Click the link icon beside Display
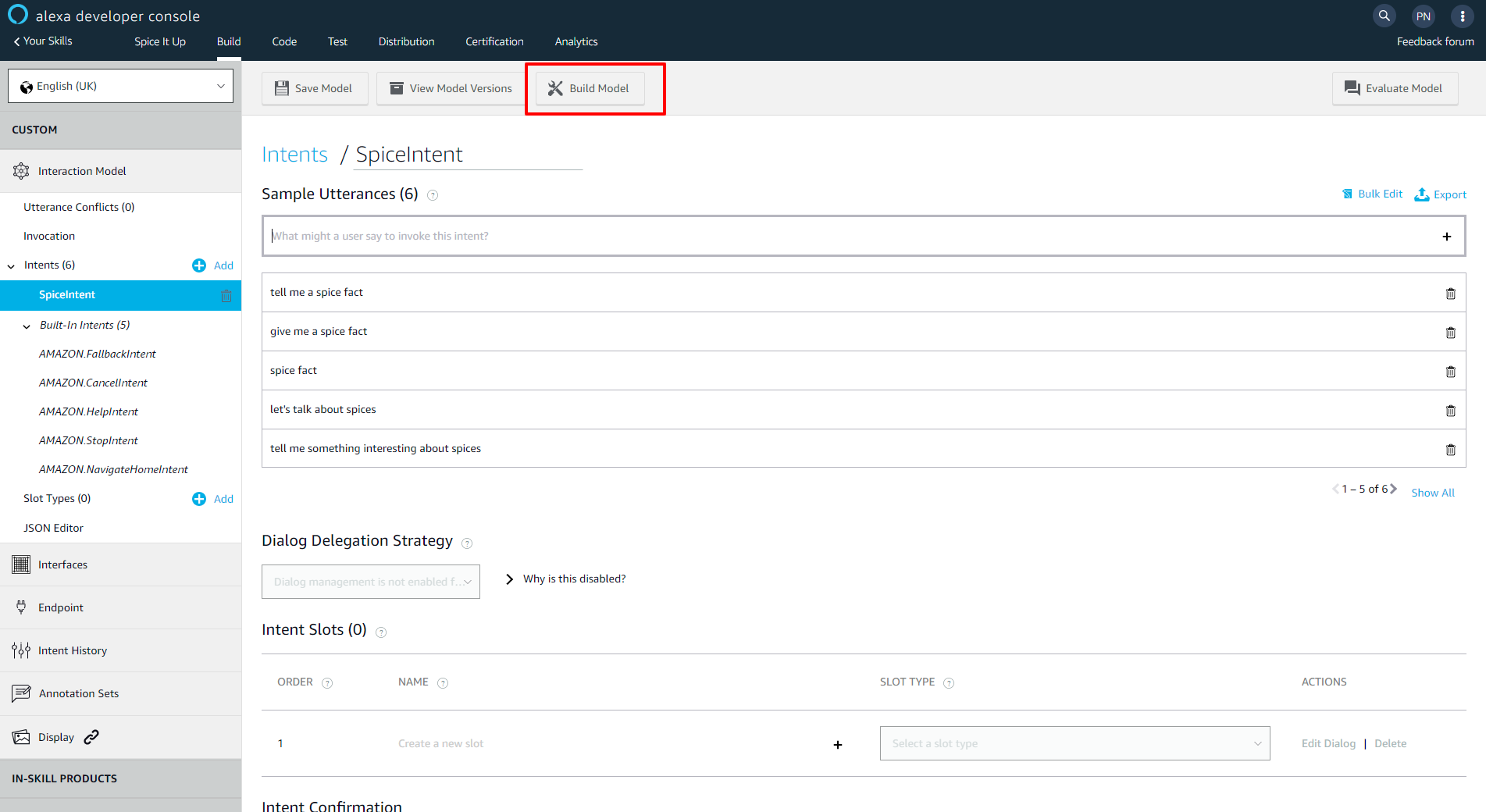The image size is (1486, 812). point(91,737)
